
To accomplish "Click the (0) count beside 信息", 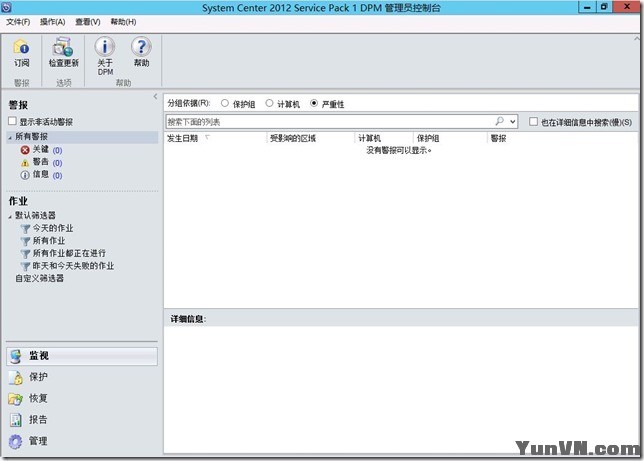I will (58, 176).
